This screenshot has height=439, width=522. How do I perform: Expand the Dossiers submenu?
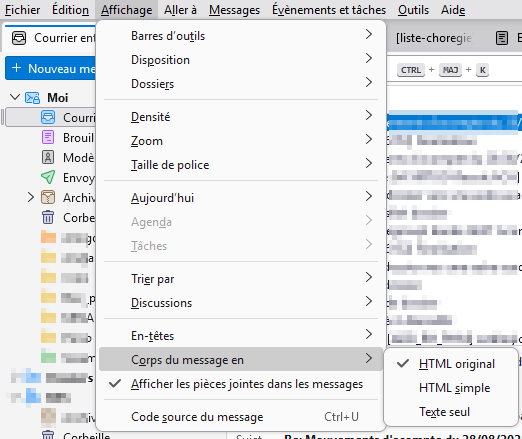pos(241,84)
